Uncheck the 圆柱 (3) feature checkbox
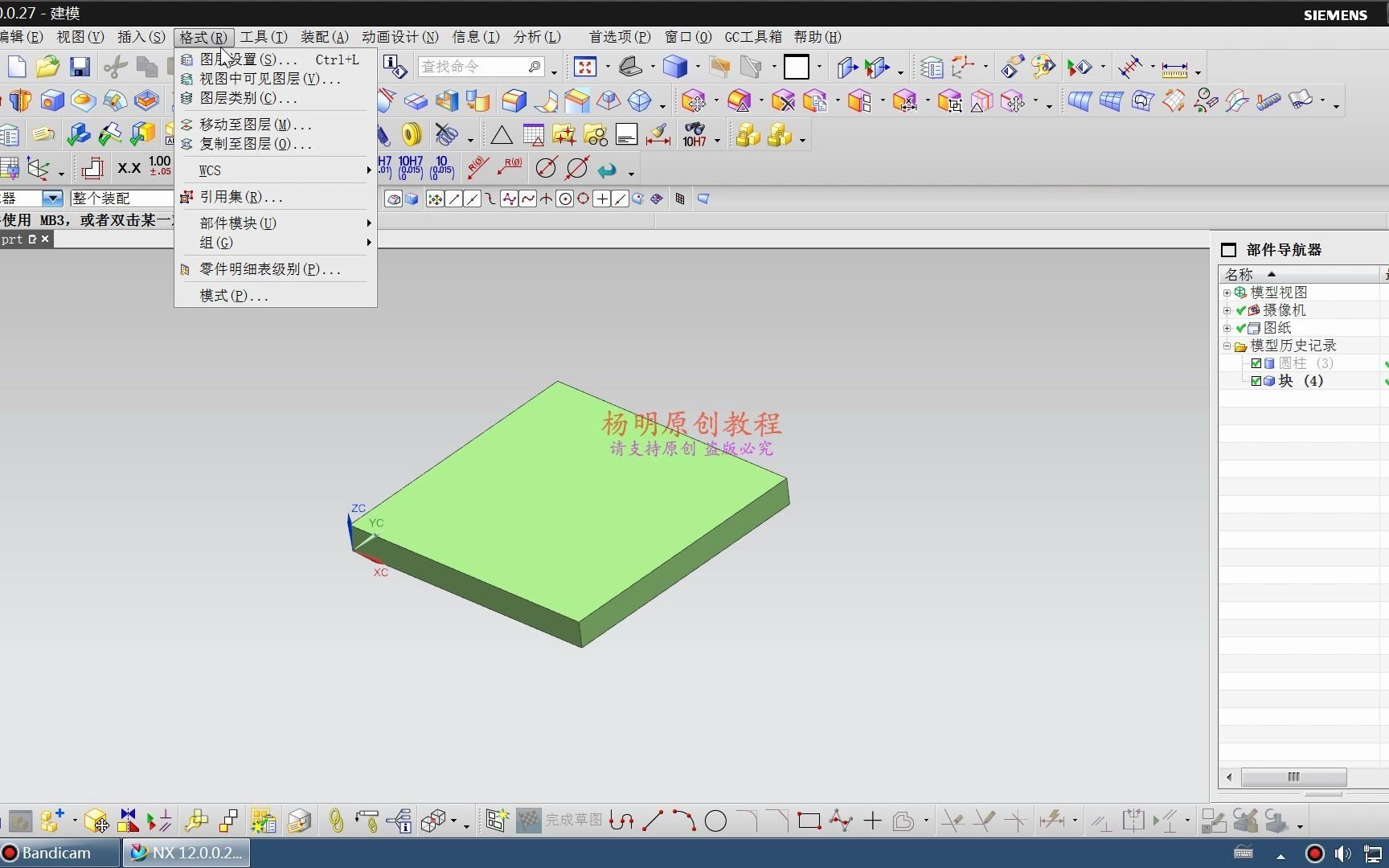The height and width of the screenshot is (868, 1389). [1256, 363]
